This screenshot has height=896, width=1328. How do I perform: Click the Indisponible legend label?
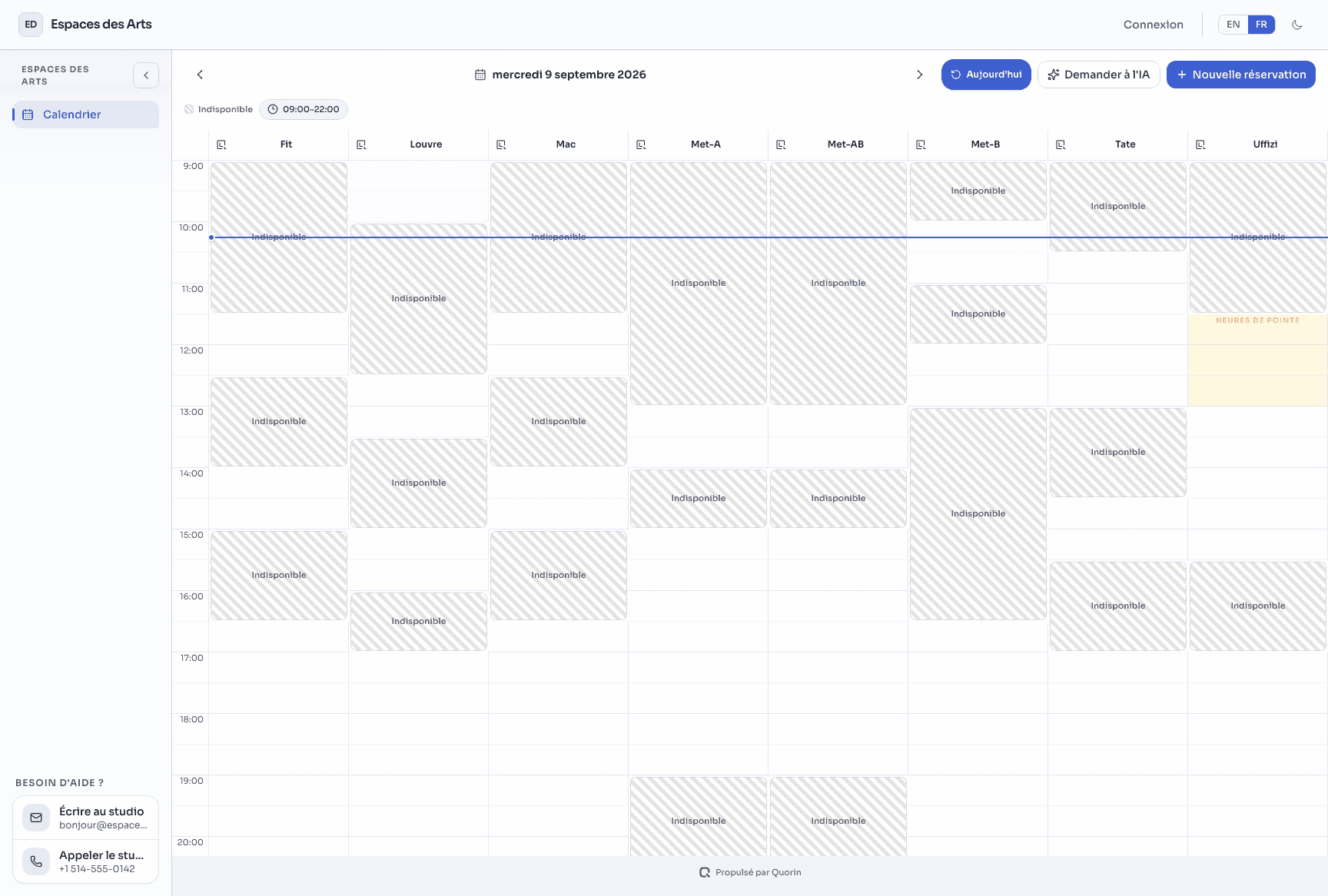225,109
